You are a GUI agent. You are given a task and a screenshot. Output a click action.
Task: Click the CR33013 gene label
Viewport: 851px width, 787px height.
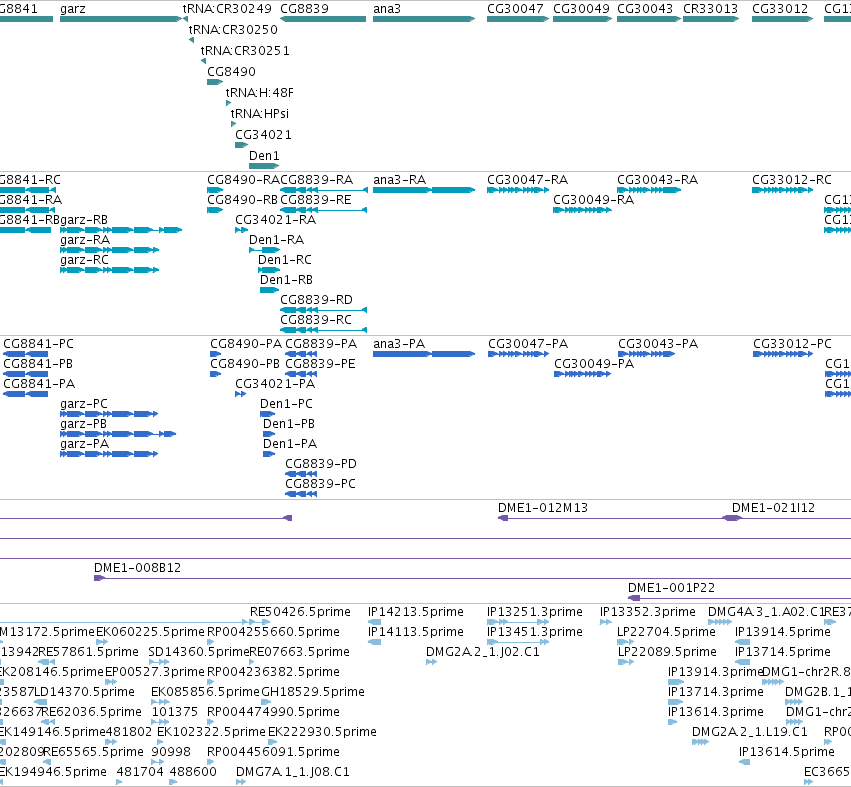[710, 9]
